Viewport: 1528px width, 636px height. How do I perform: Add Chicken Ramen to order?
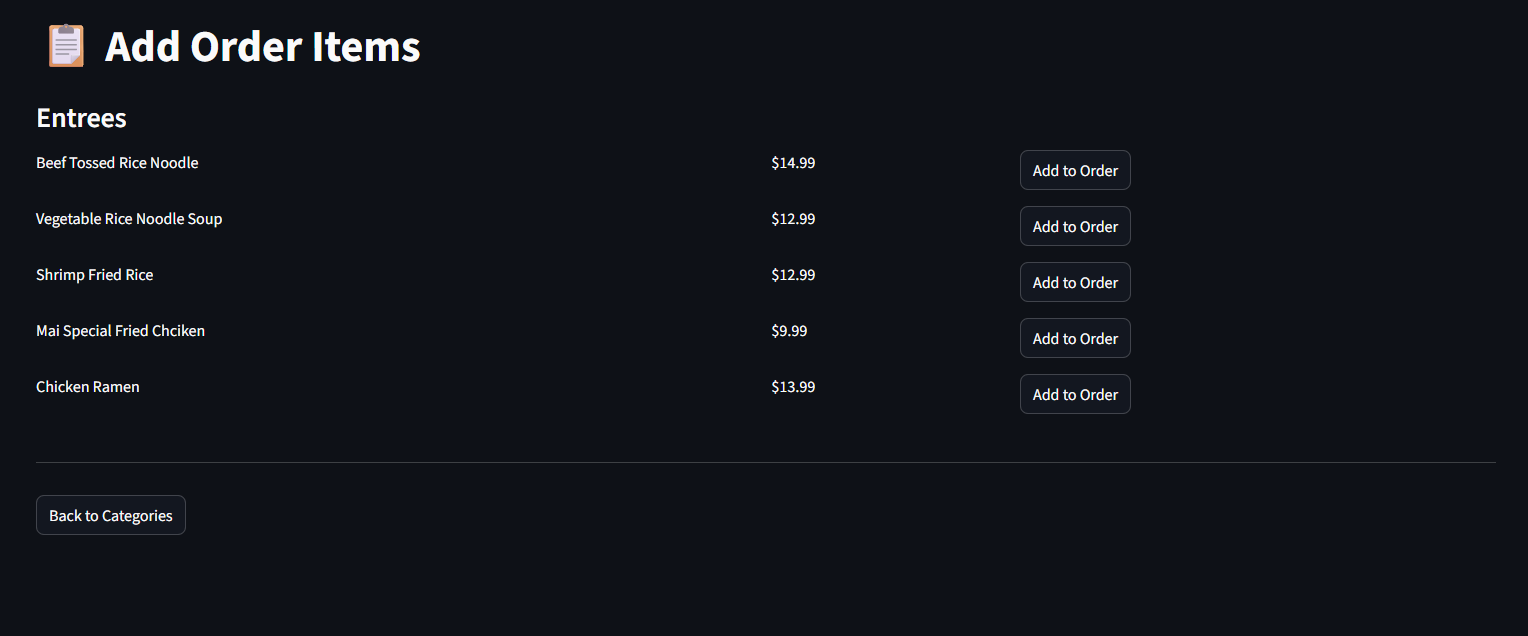[1075, 394]
